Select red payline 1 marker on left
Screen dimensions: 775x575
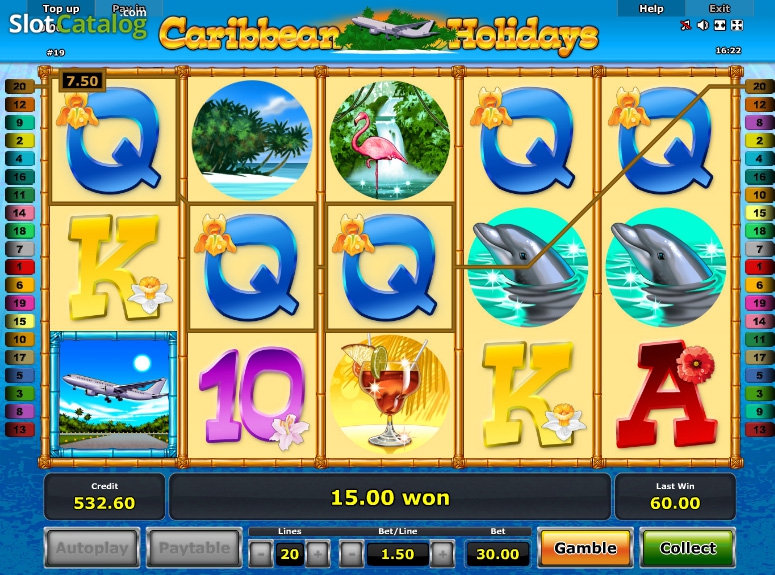[19, 267]
